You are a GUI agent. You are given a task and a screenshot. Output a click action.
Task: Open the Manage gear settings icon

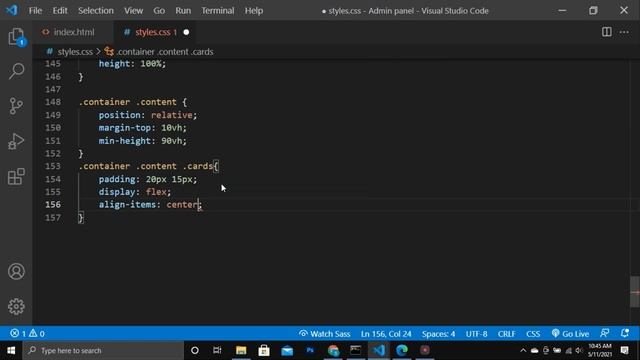[x=16, y=306]
